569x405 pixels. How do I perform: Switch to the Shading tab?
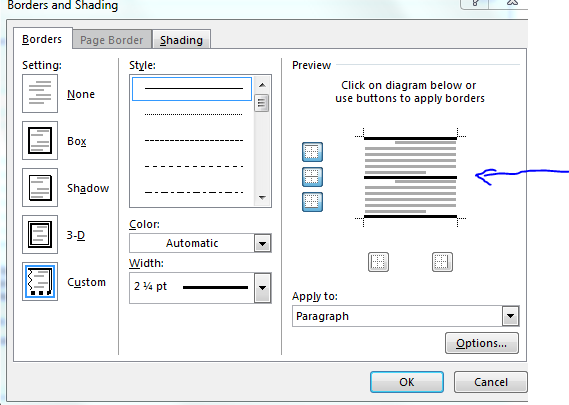181,40
